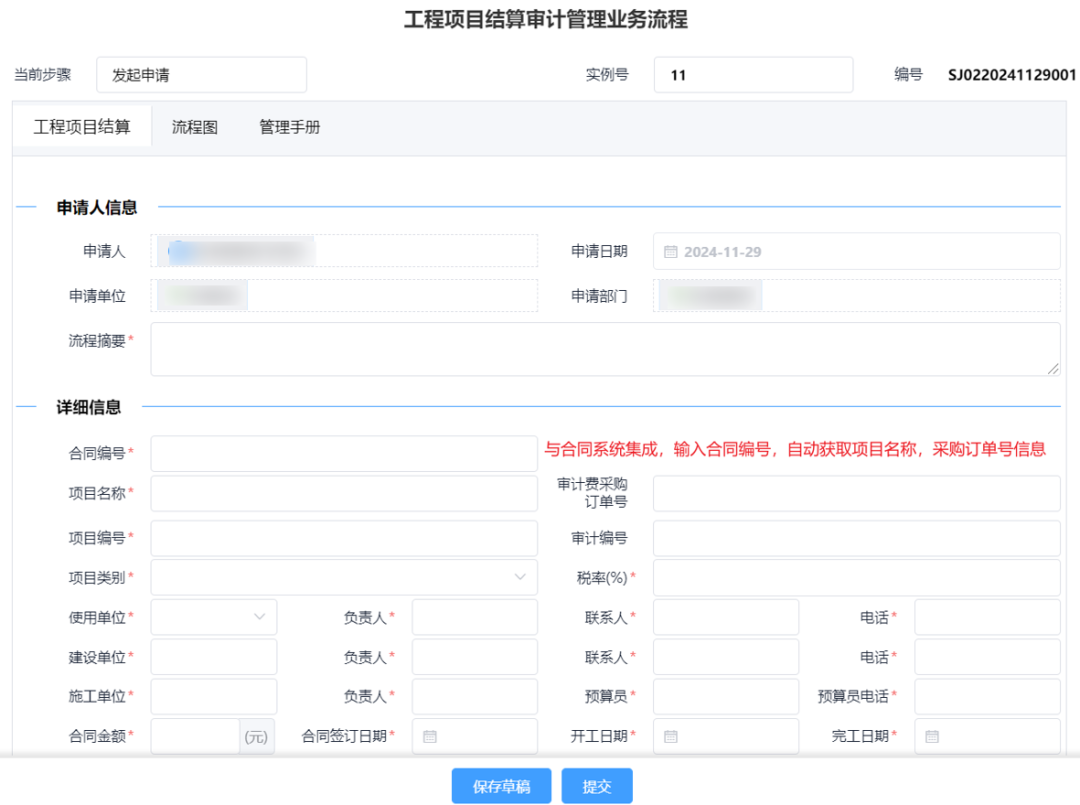1080x805 pixels.
Task: Click the 实例号 field showing 11
Action: 753,75
